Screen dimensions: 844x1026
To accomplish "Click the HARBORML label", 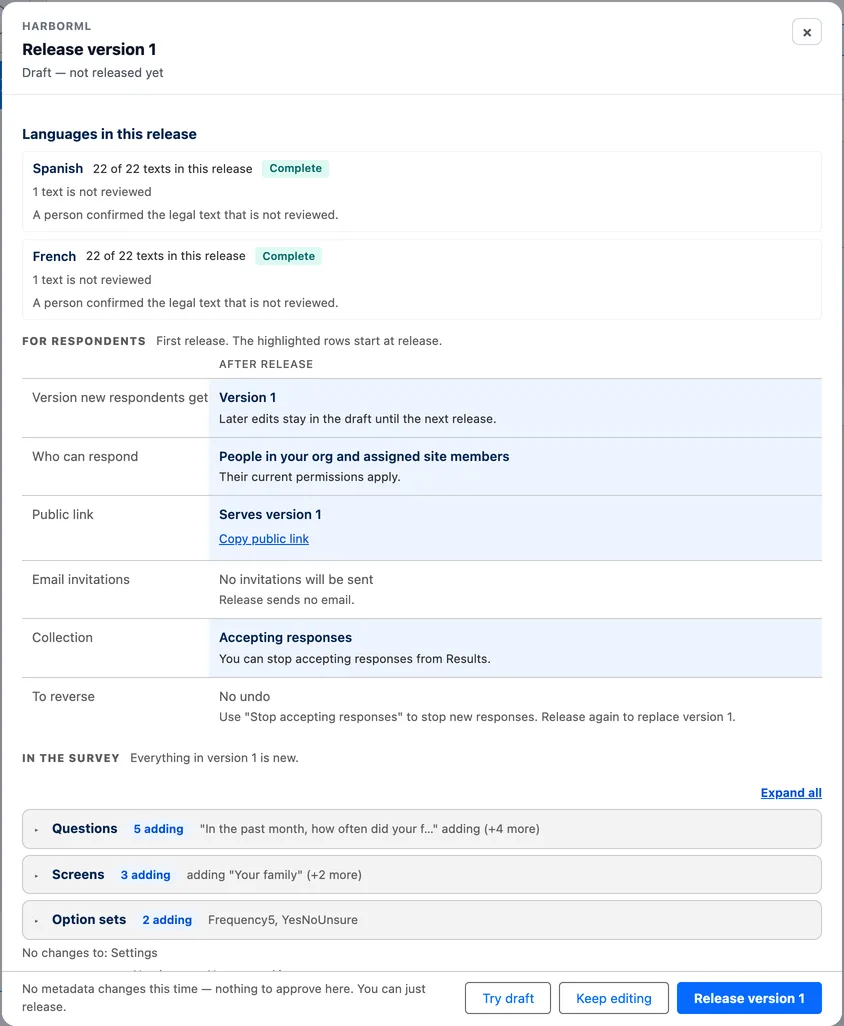I will click(56, 26).
